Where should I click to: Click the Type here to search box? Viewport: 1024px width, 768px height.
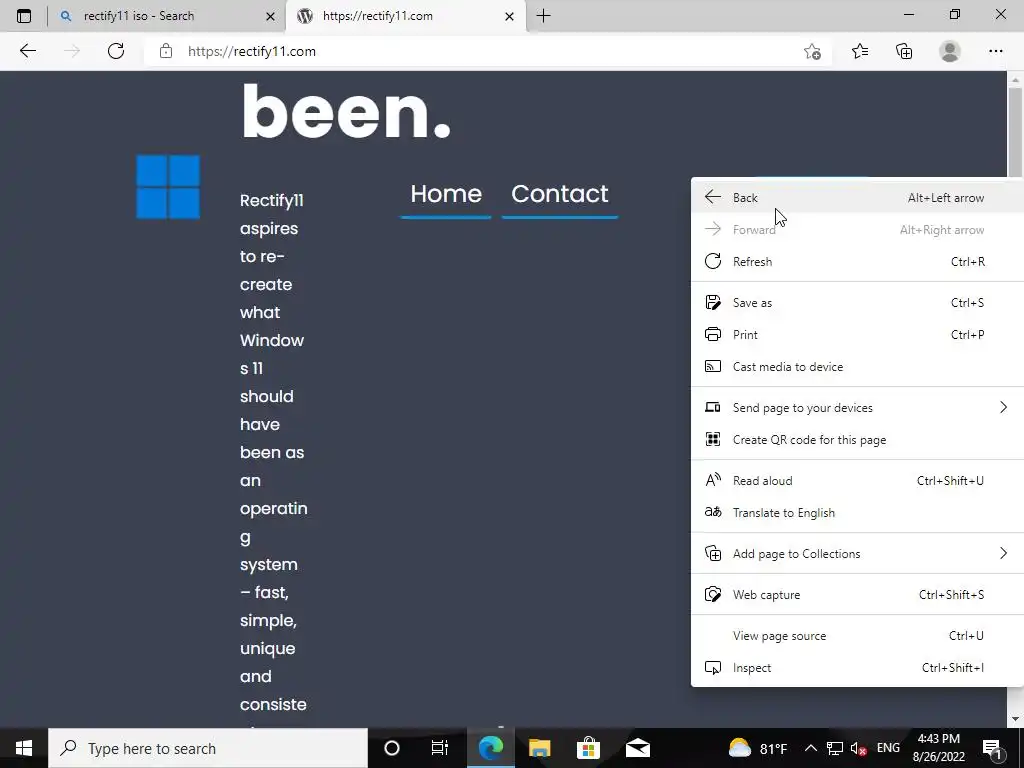208,748
